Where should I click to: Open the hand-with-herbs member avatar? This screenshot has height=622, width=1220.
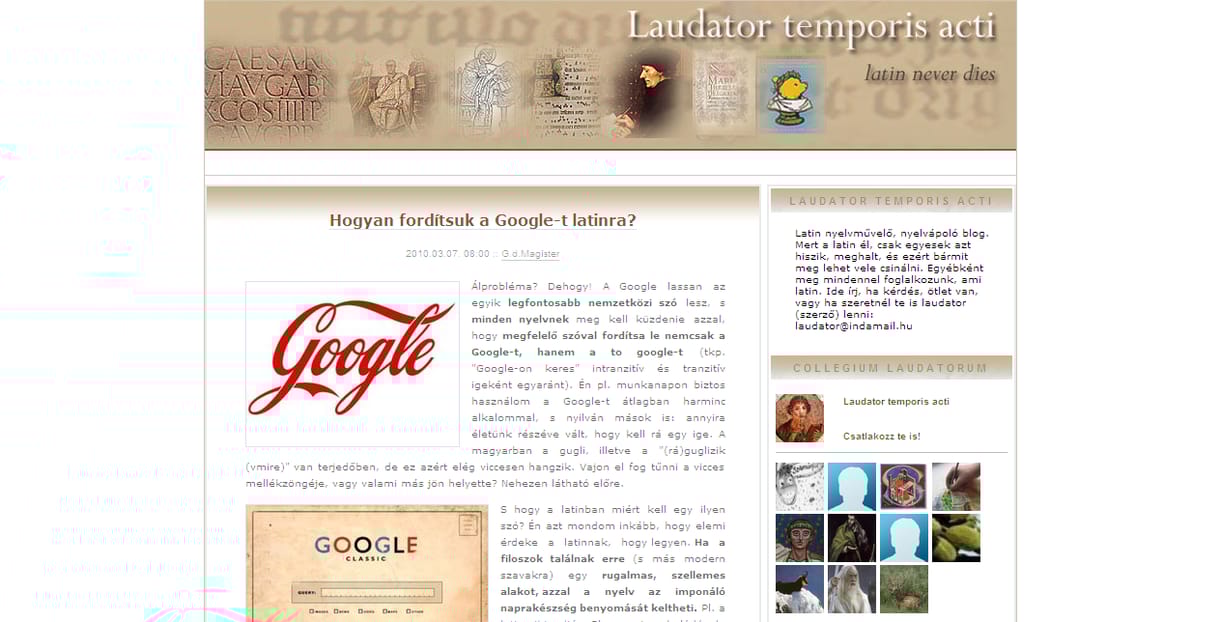[956, 487]
